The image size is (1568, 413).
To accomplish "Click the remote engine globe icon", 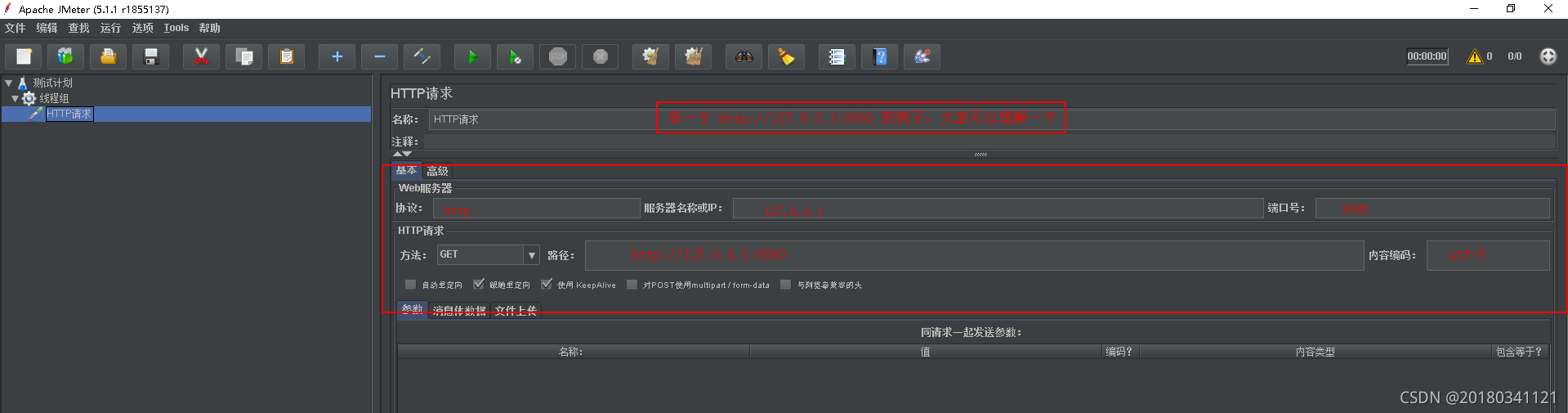I will (1548, 56).
